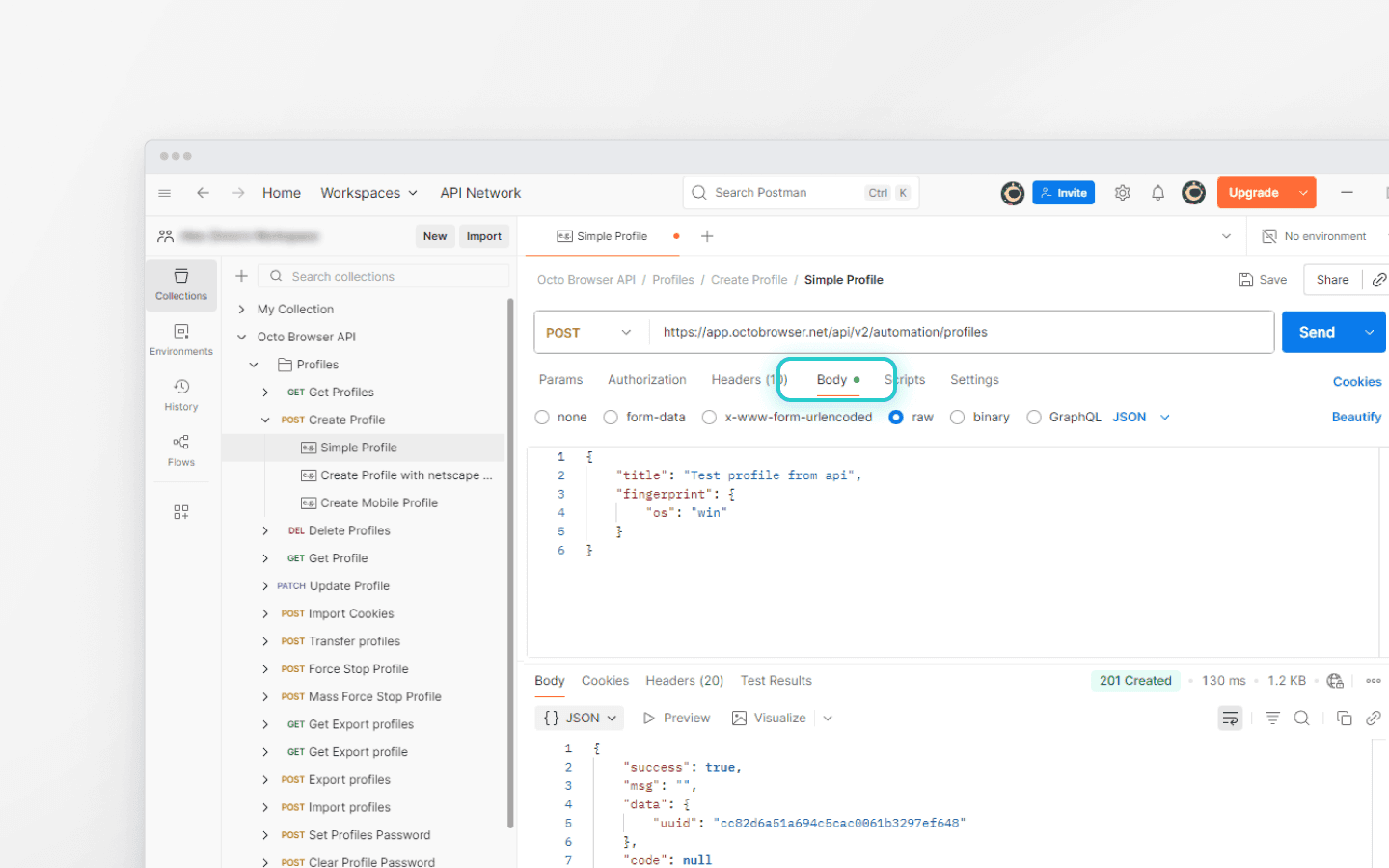This screenshot has width=1389, height=868.
Task: Open the Environments sidebar panel
Action: 181,339
